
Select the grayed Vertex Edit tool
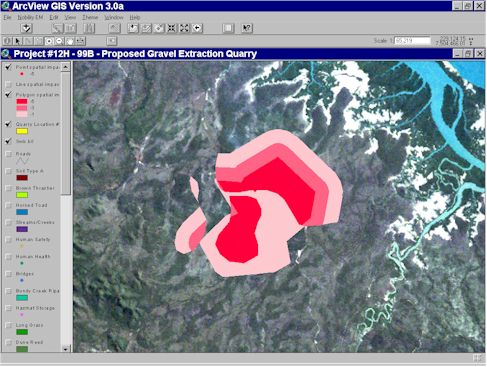(x=28, y=41)
